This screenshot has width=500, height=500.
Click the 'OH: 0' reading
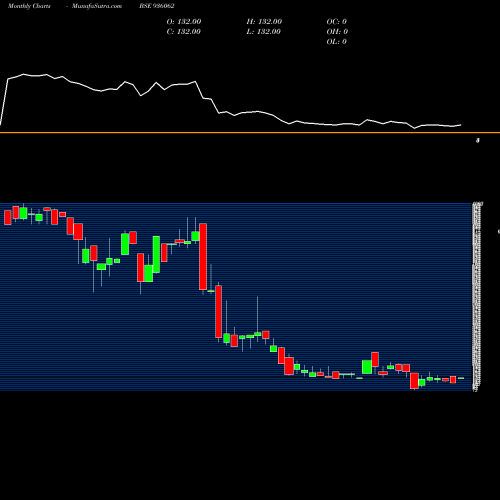[337, 32]
